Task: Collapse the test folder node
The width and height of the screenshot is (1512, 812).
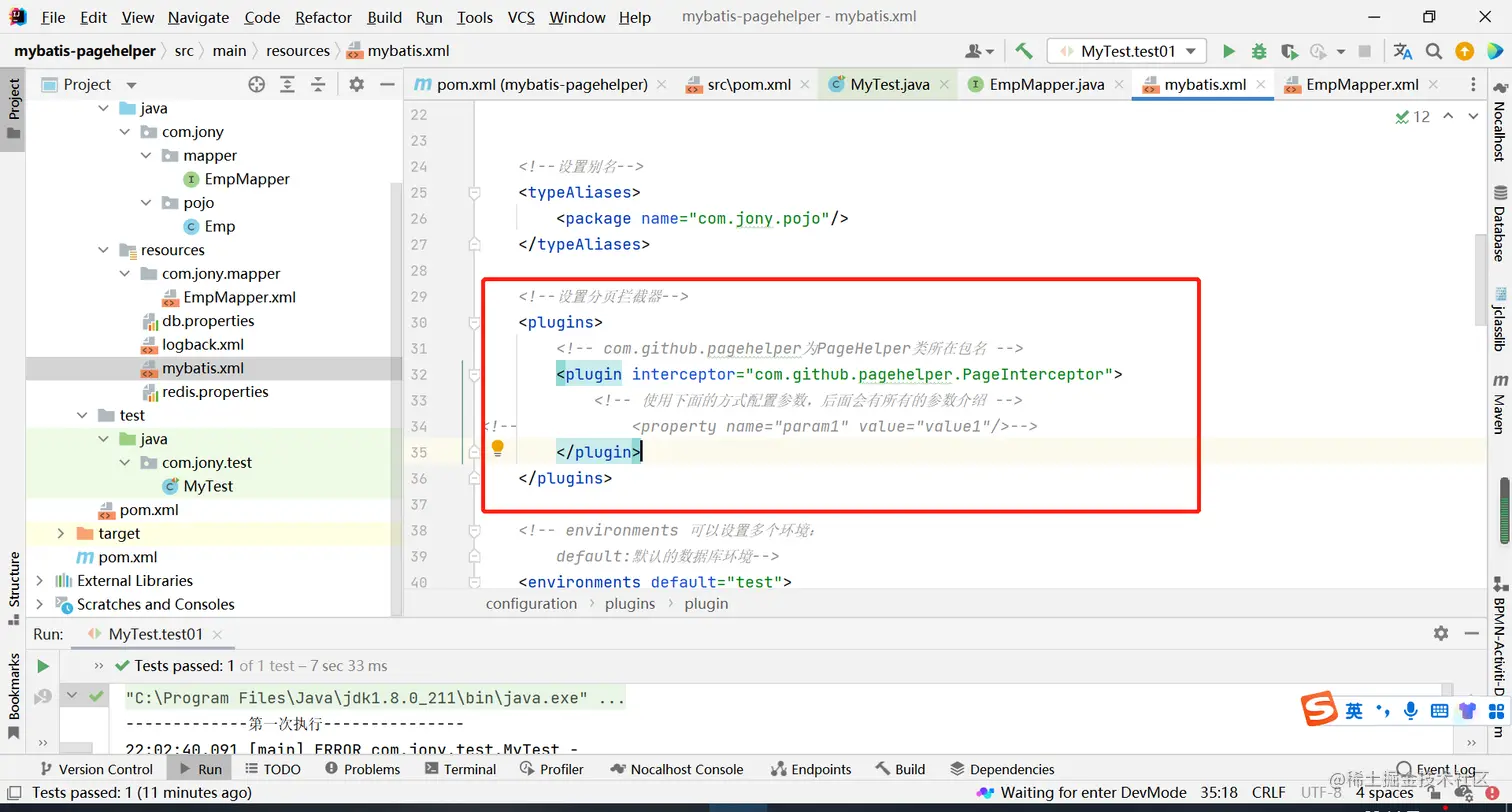Action: point(83,415)
